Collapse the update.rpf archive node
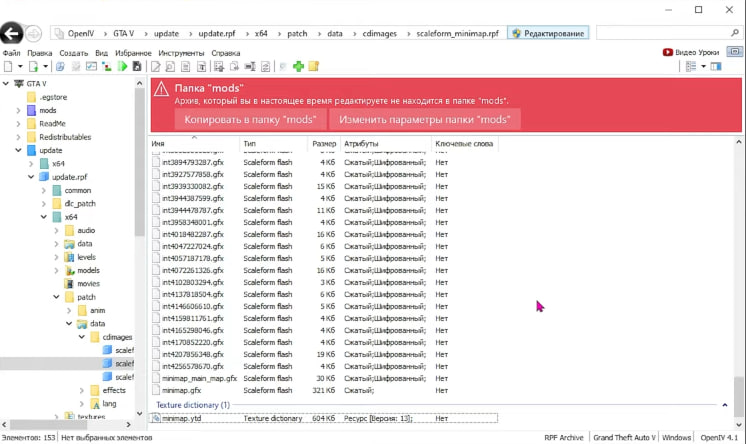The image size is (746, 444). 31,177
